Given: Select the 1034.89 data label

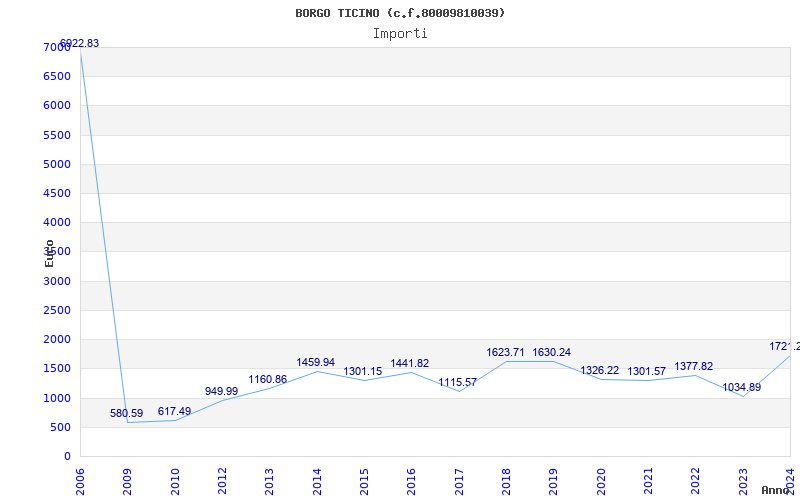Looking at the screenshot, I should [x=741, y=387].
